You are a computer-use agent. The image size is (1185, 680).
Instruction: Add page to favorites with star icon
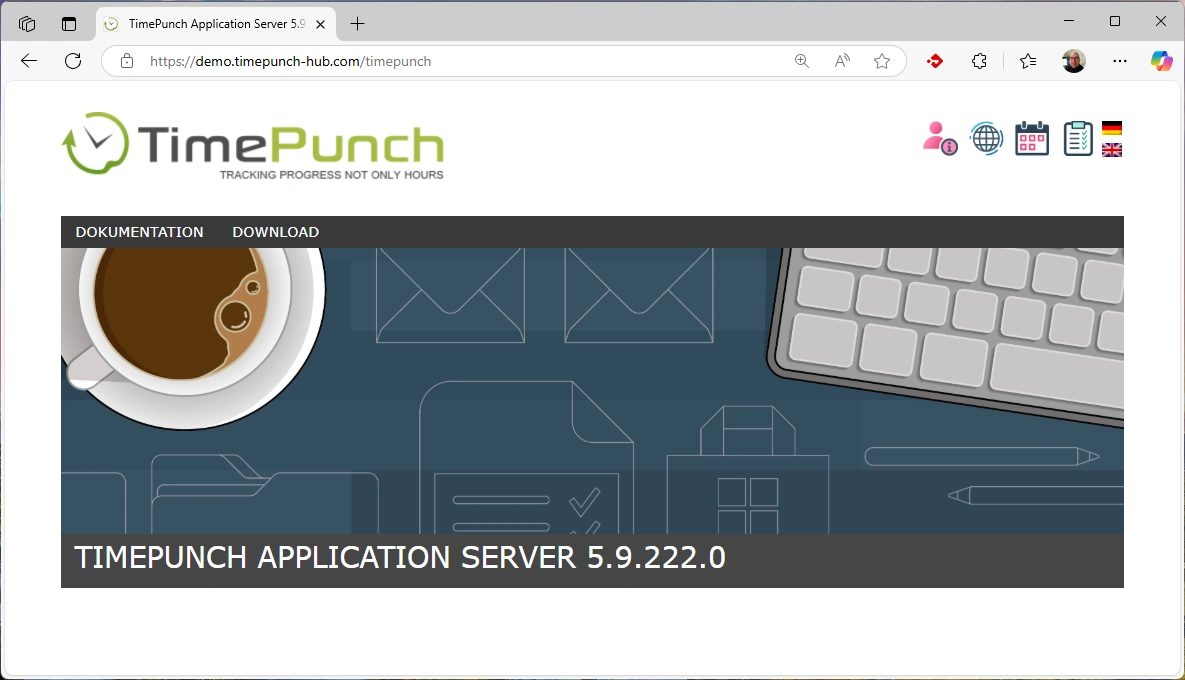882,61
